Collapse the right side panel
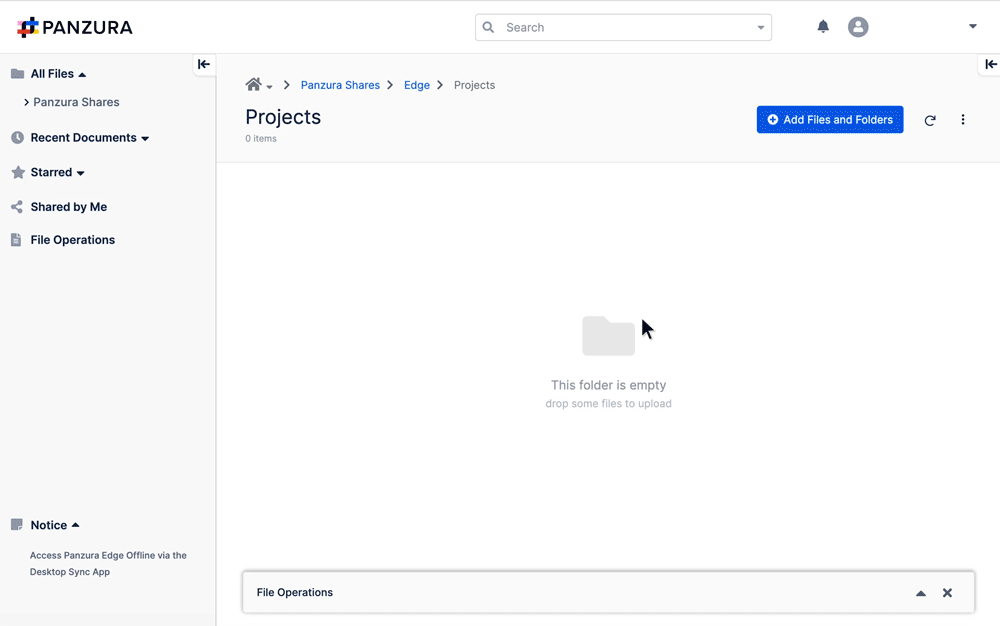1000x626 pixels. [x=990, y=64]
